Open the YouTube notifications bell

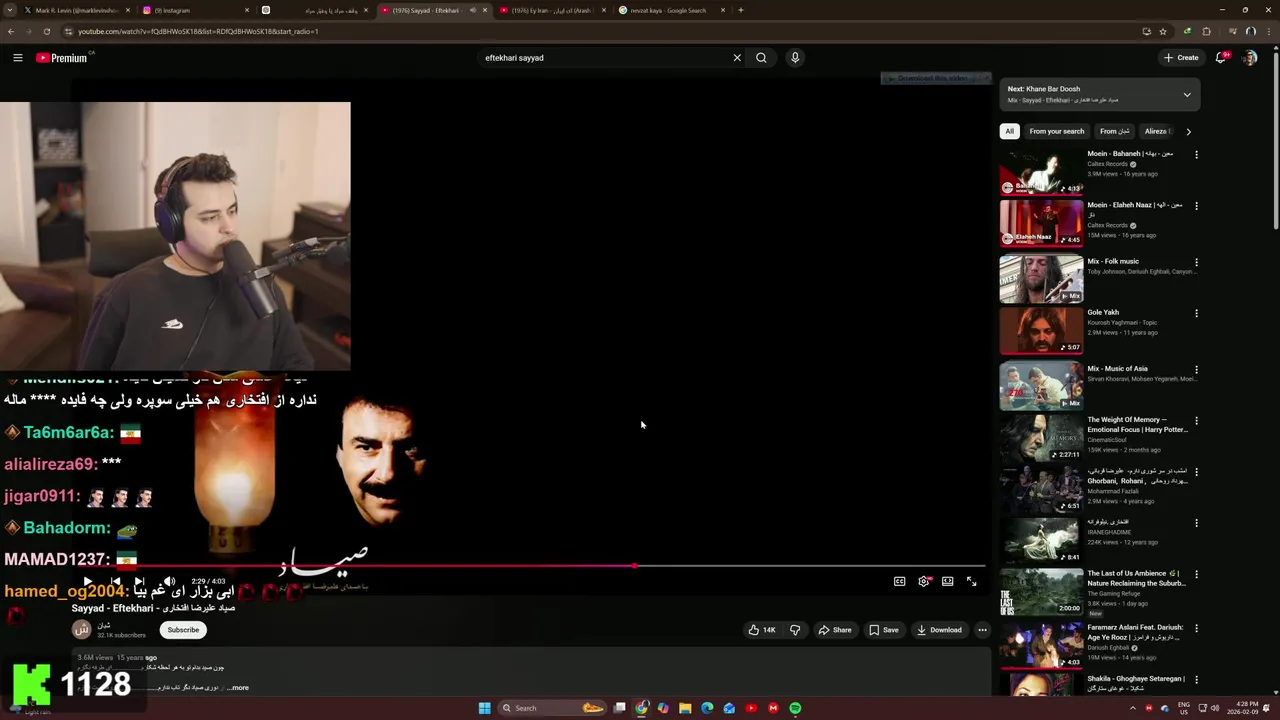[1220, 58]
